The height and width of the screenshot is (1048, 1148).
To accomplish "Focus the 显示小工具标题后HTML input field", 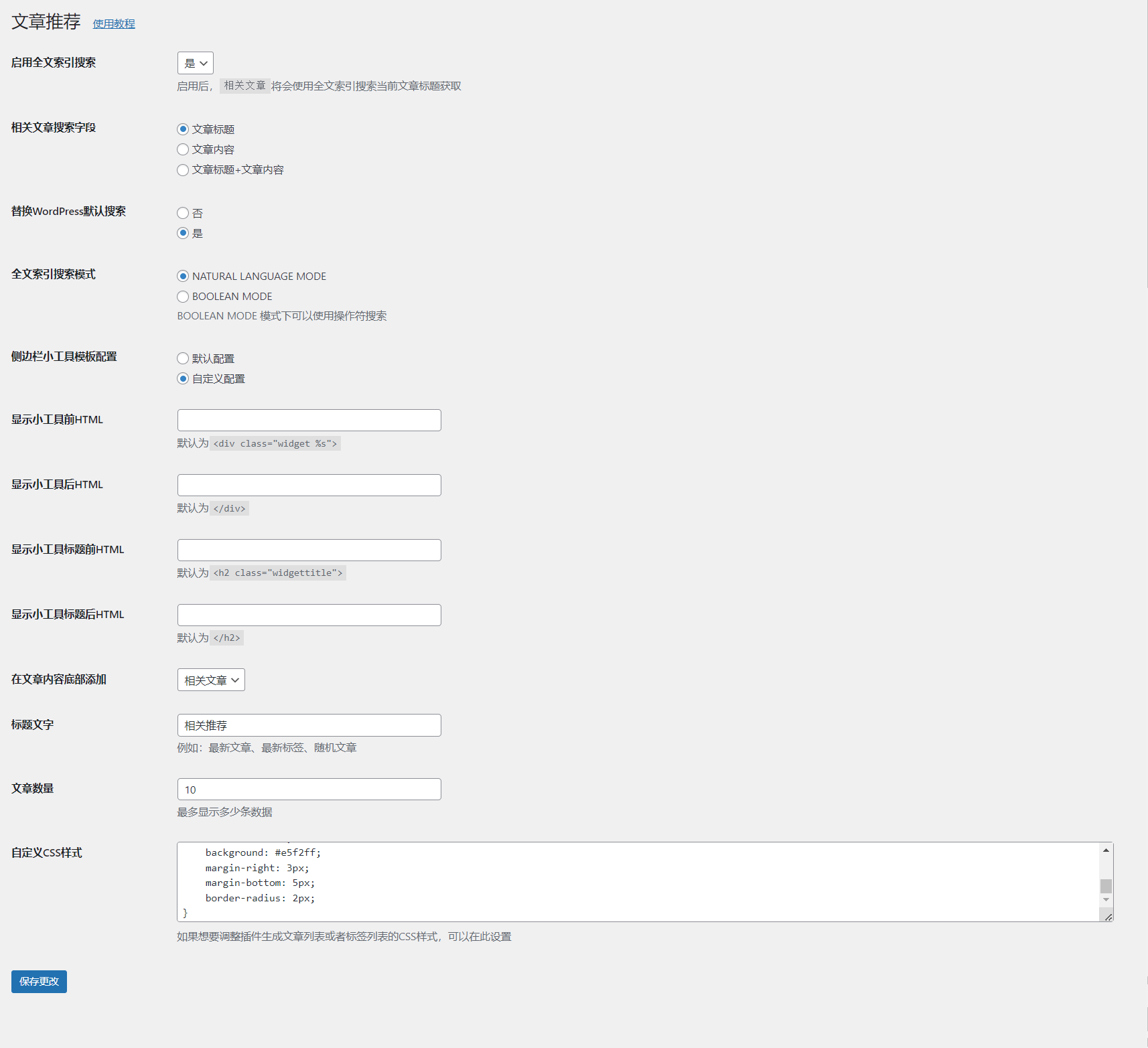I will 309,615.
